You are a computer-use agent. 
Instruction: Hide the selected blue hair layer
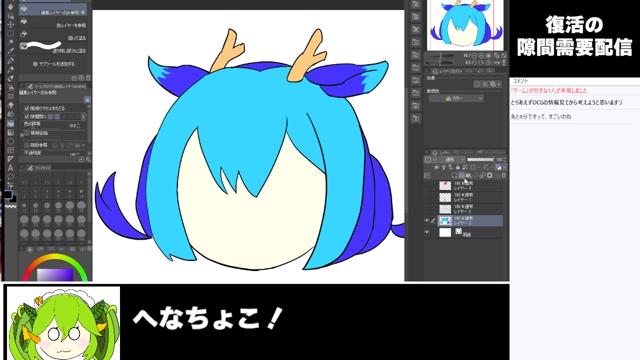427,220
